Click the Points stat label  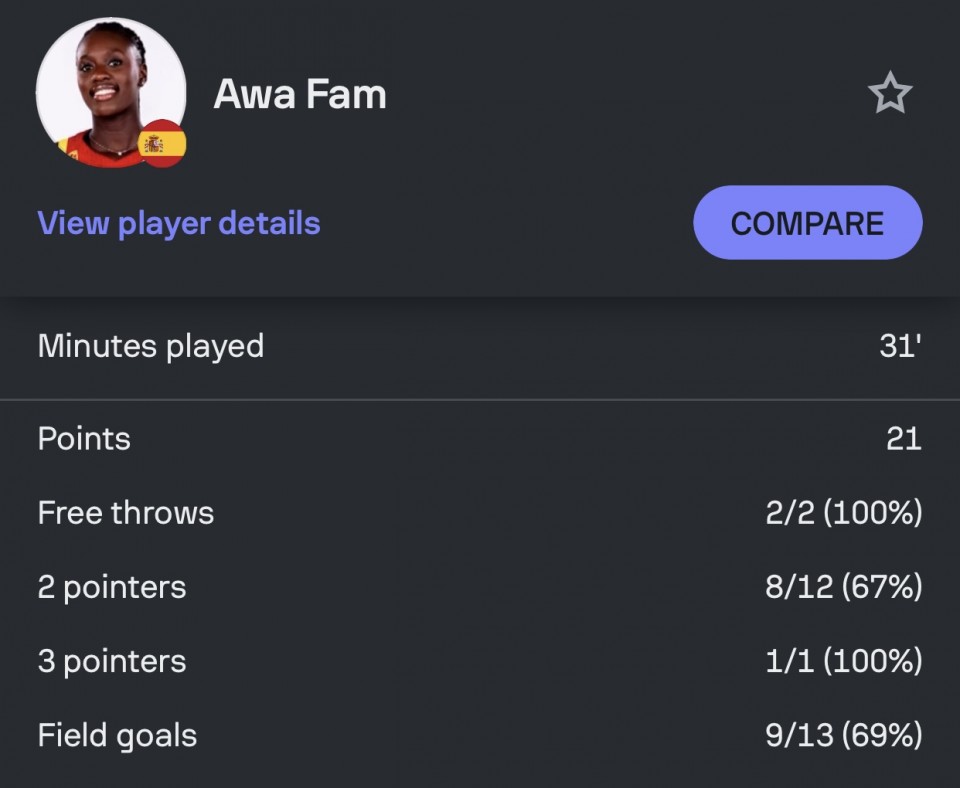(x=84, y=438)
